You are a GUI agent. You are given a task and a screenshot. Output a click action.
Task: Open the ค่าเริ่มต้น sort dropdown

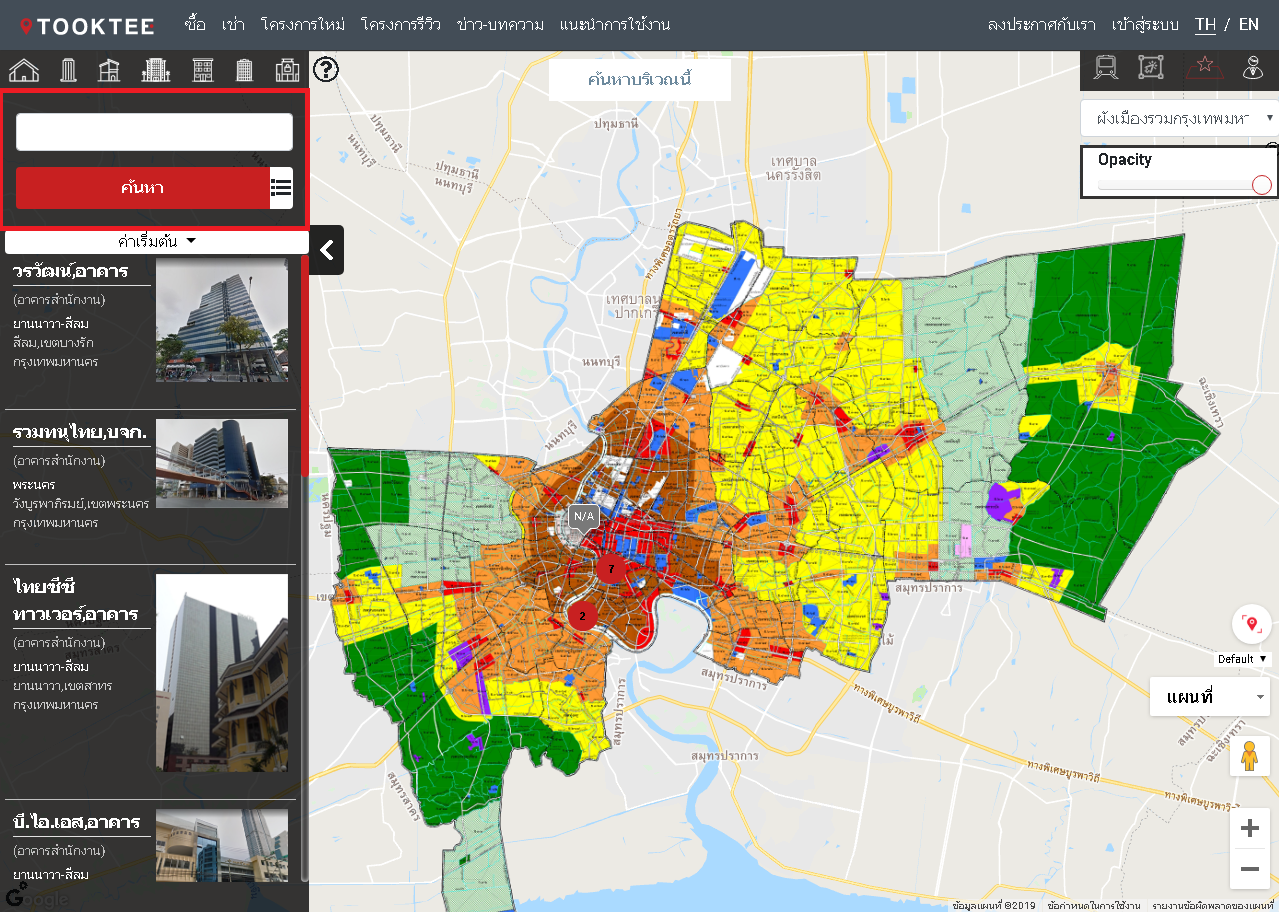[x=156, y=241]
